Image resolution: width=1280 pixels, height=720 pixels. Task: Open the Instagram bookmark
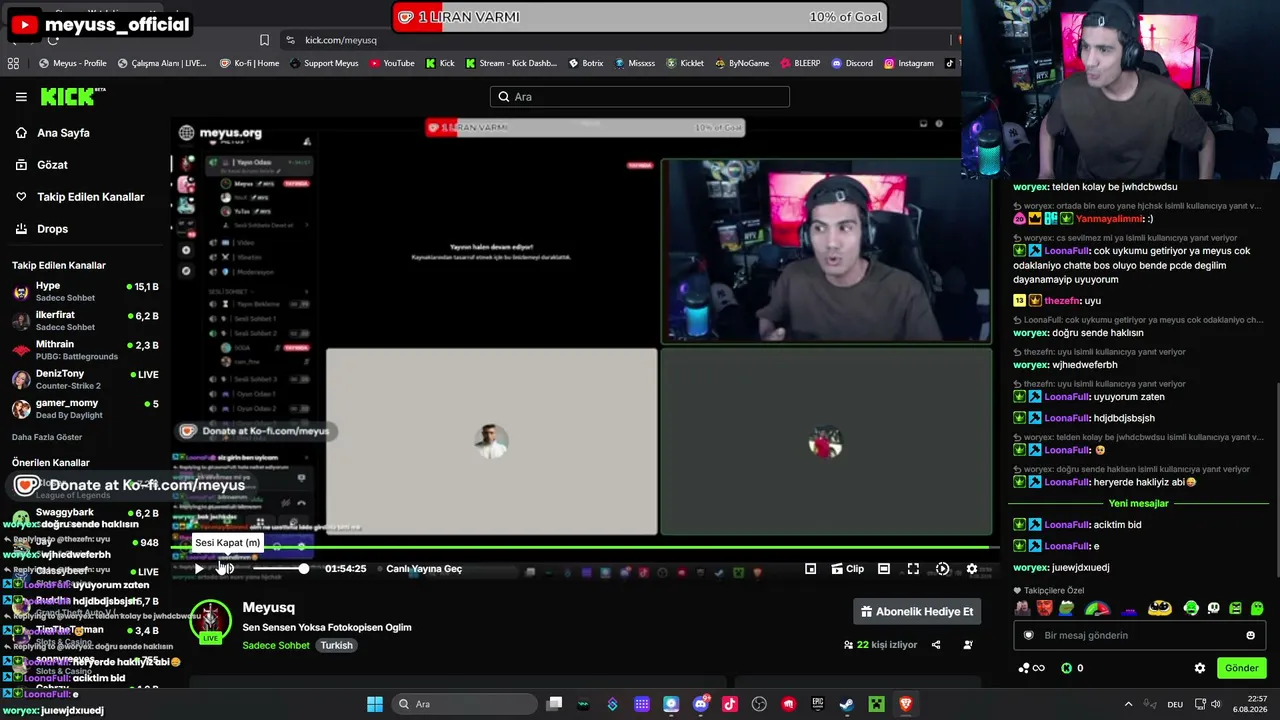909,63
